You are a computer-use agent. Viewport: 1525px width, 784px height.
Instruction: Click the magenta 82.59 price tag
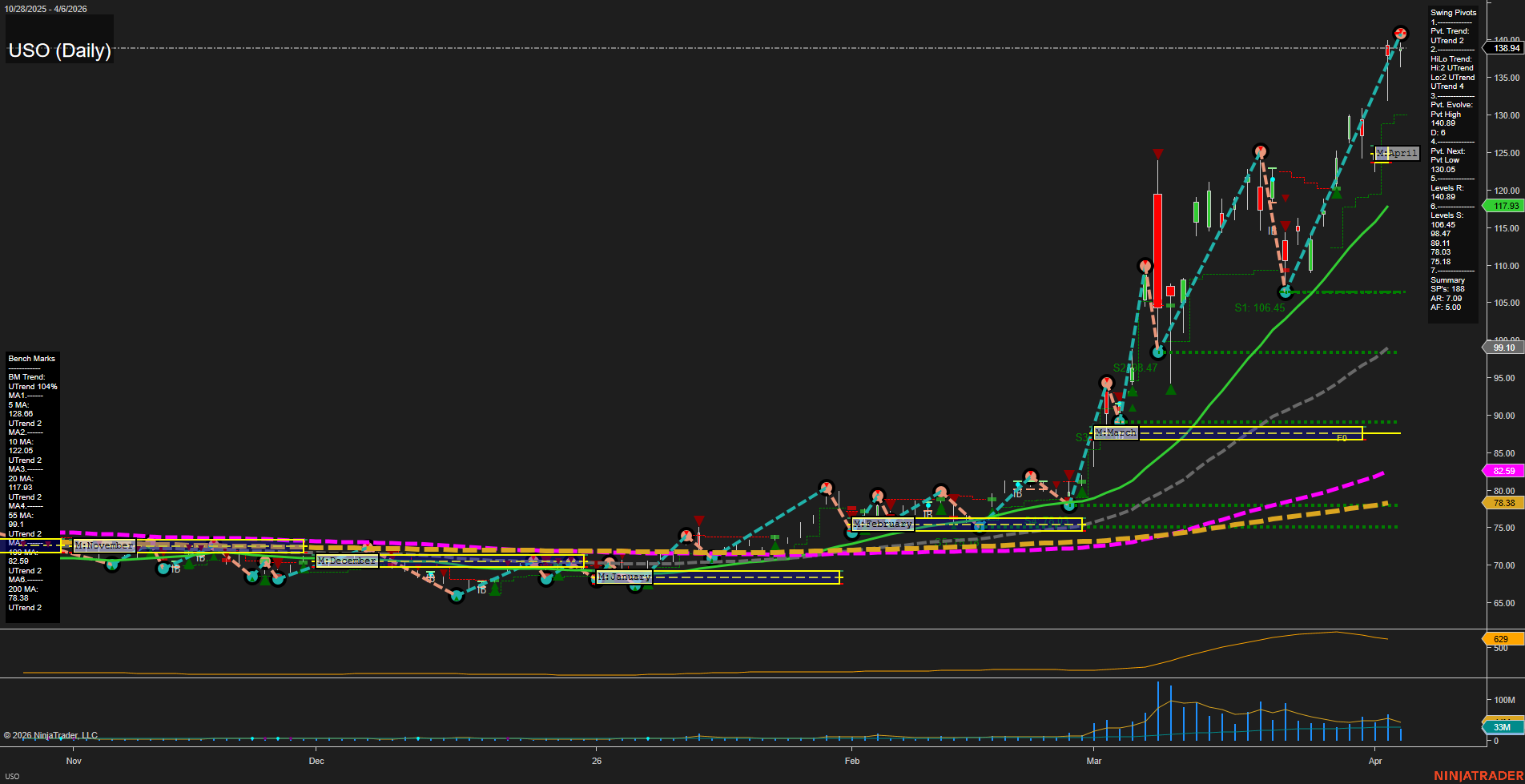coord(1503,471)
